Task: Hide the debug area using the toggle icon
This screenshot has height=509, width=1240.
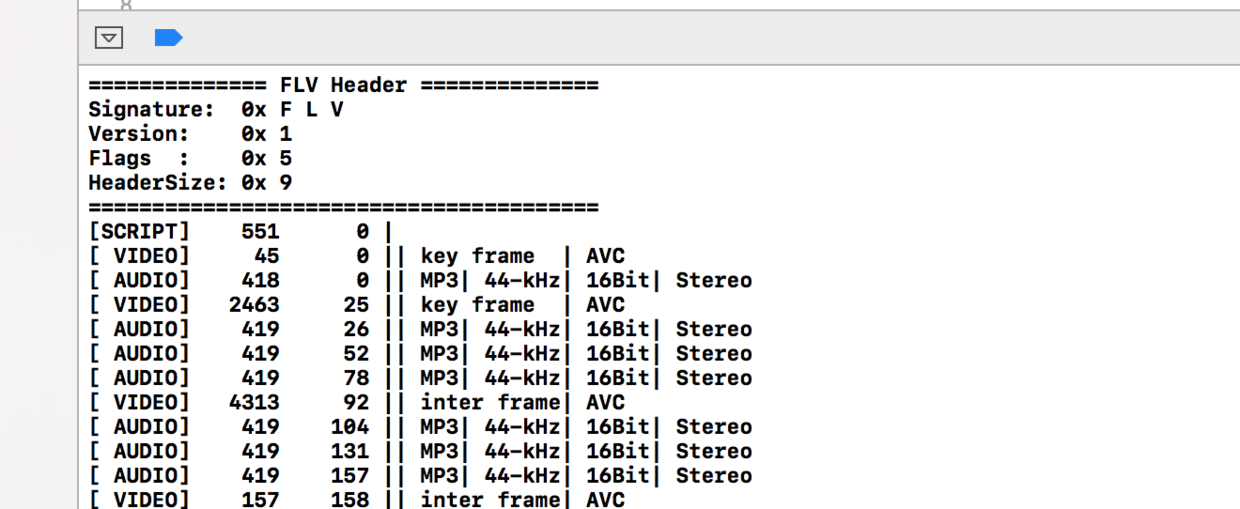Action: [108, 38]
